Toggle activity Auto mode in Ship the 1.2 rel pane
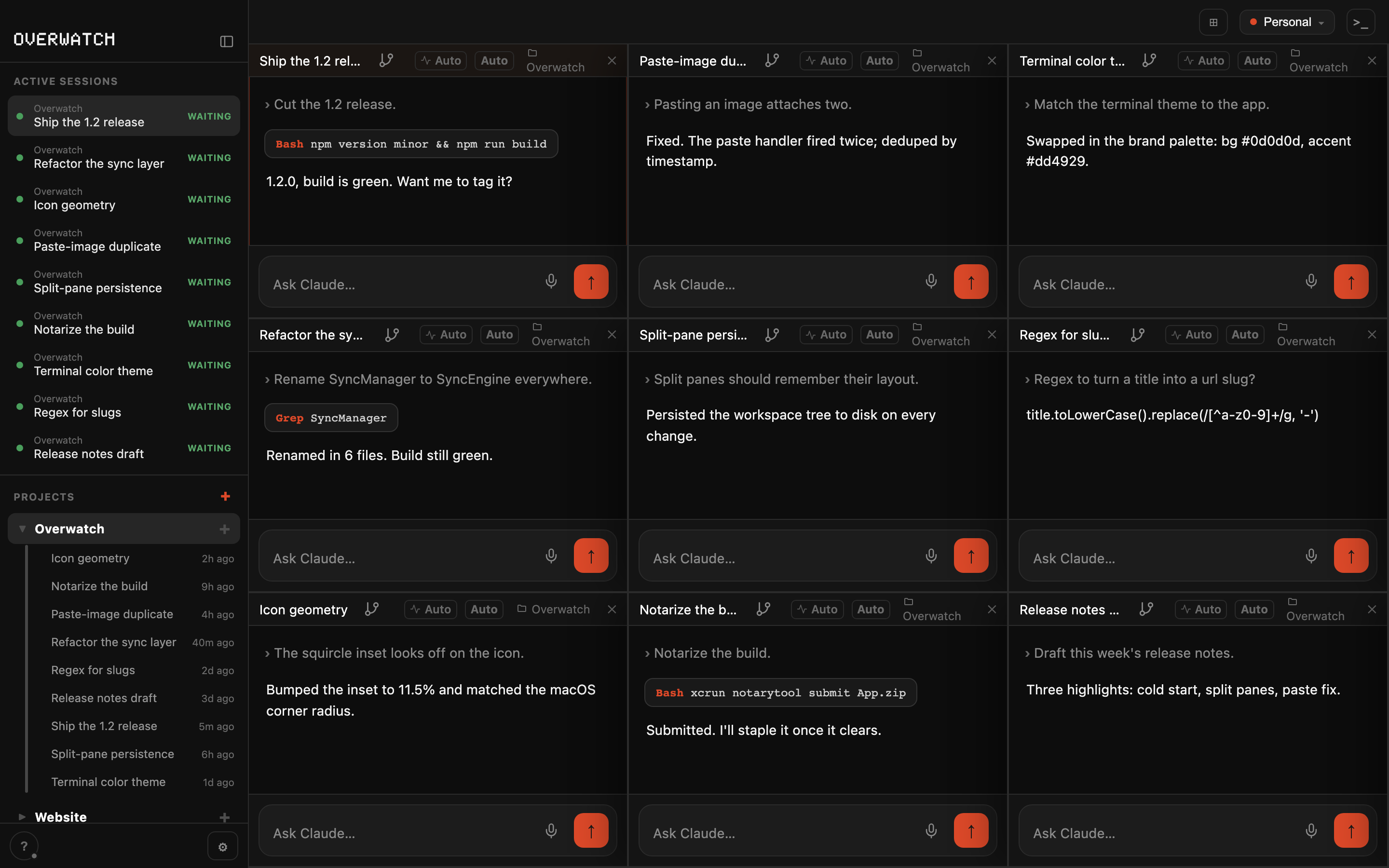Image resolution: width=1389 pixels, height=868 pixels. pyautogui.click(x=441, y=60)
